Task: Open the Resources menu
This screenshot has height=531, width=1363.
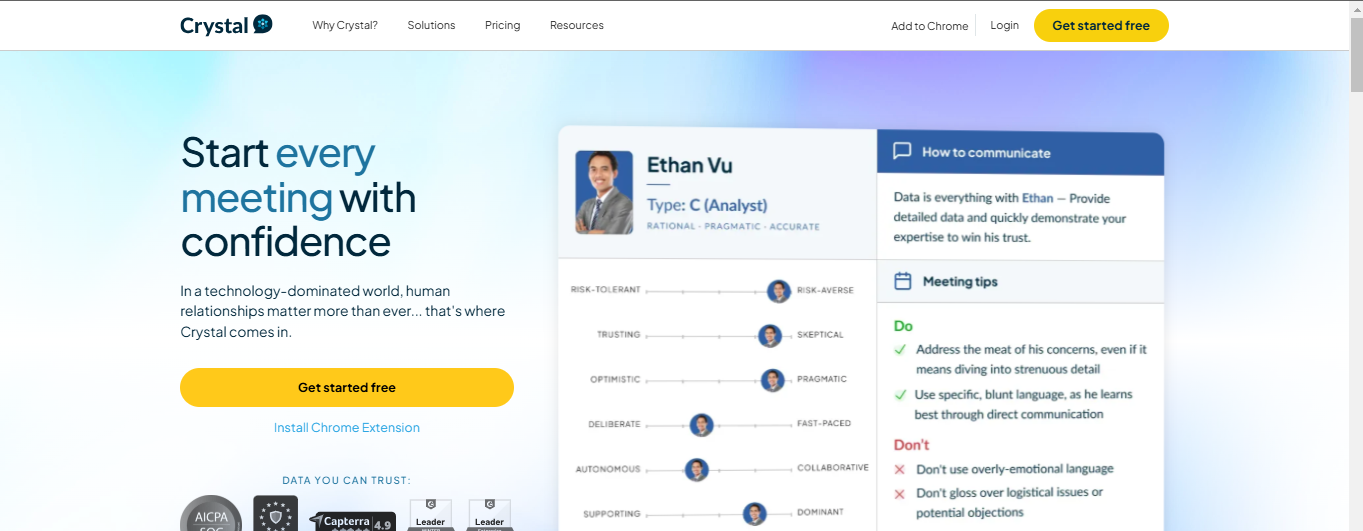Action: 577,25
